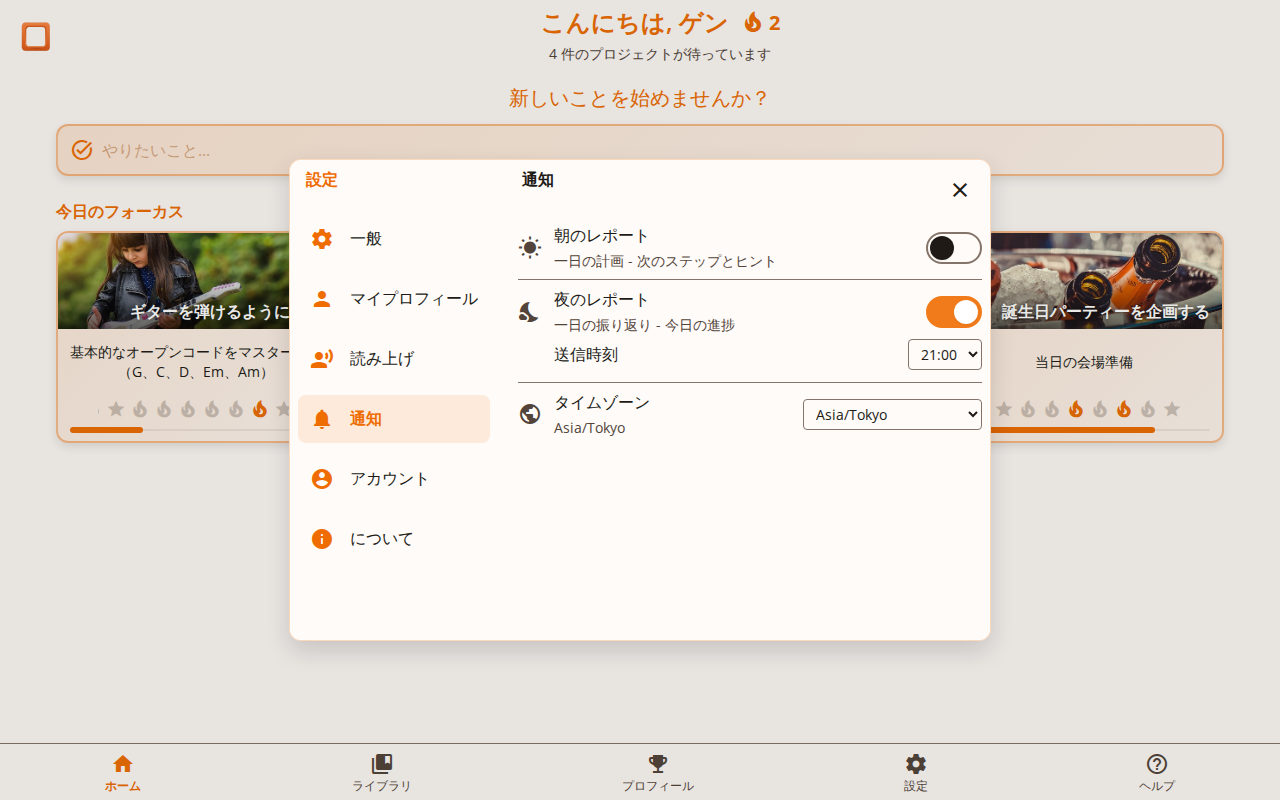Click 今日のフォーカス heading
Viewport: 1280px width, 800px height.
(119, 212)
